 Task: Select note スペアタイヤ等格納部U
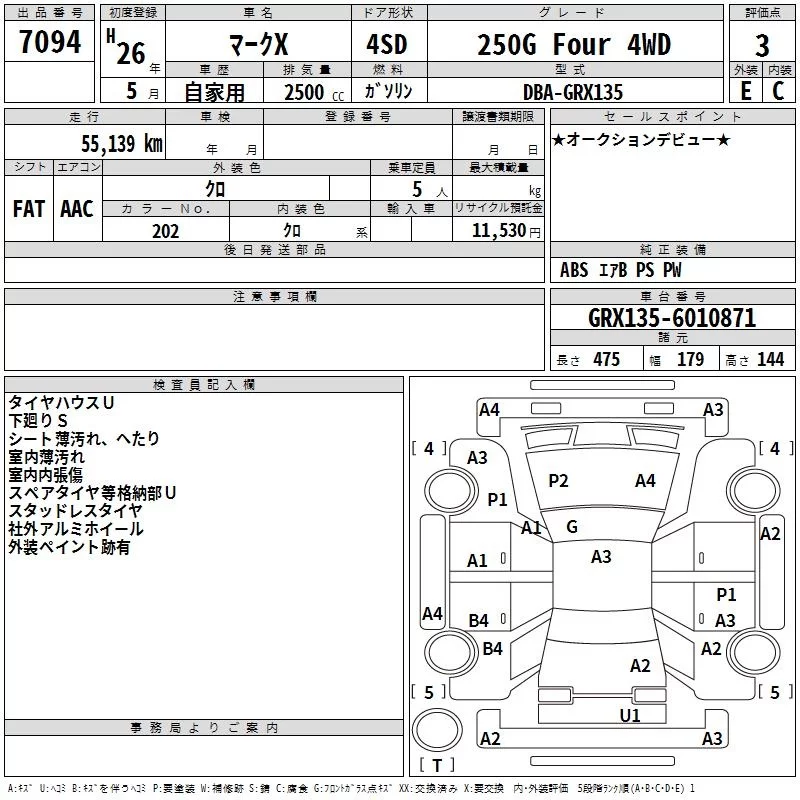tap(92, 493)
